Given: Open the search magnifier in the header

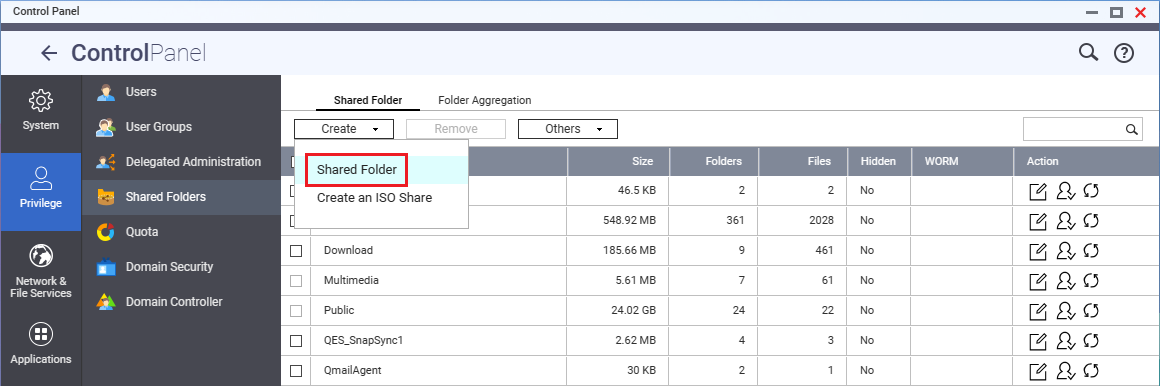Looking at the screenshot, I should tap(1088, 53).
